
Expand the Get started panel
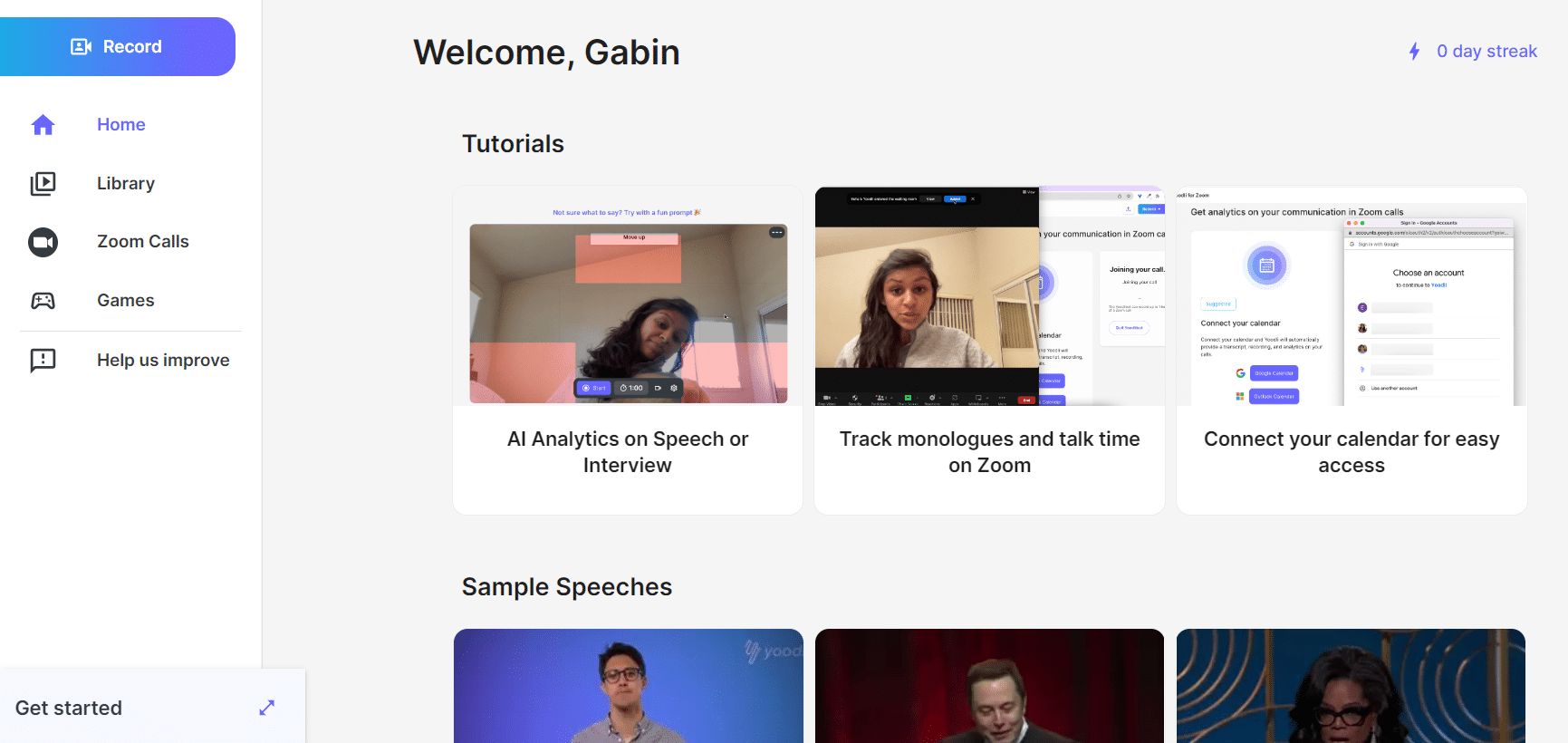point(266,708)
